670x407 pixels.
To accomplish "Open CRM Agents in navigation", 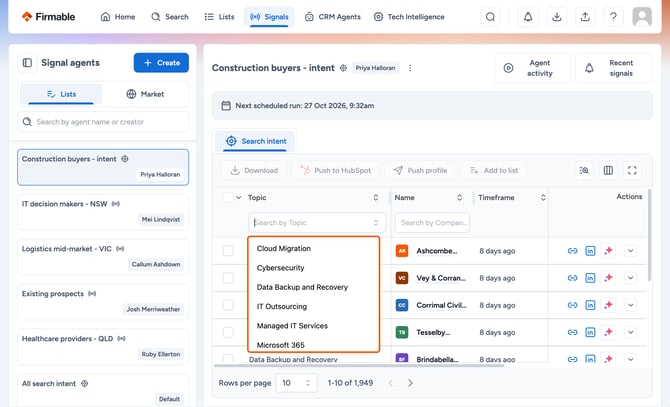I will [x=333, y=17].
